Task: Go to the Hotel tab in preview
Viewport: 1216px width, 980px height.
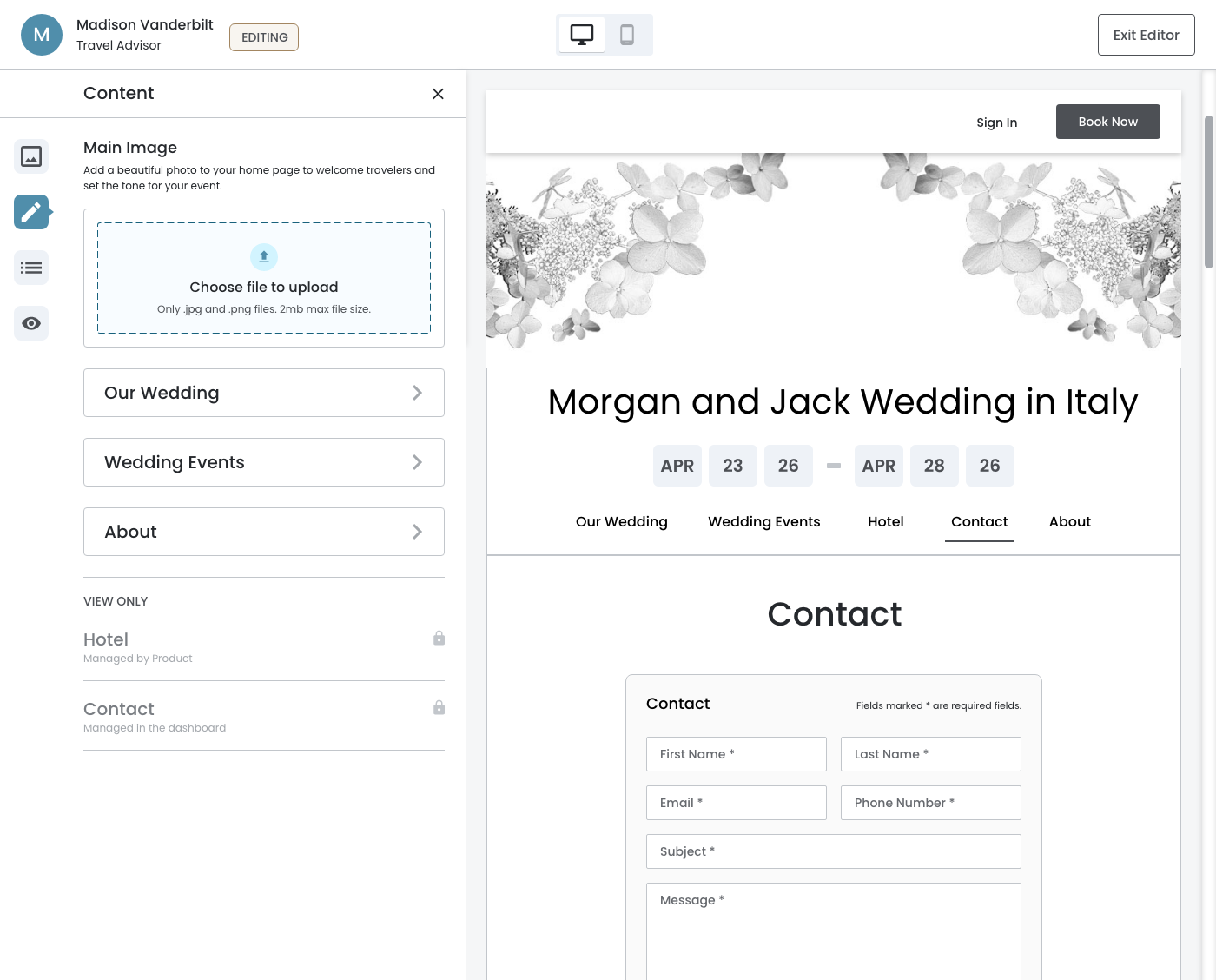Action: 885,521
